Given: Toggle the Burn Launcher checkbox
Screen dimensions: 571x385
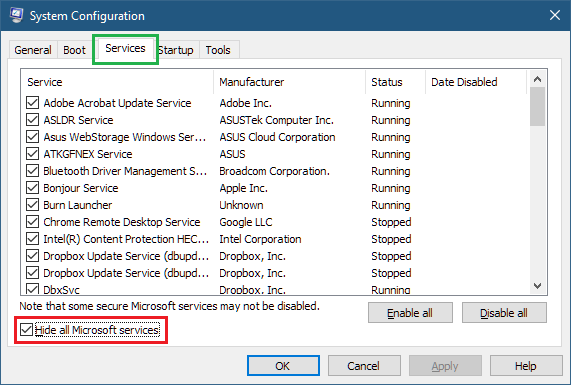Looking at the screenshot, I should point(32,205).
